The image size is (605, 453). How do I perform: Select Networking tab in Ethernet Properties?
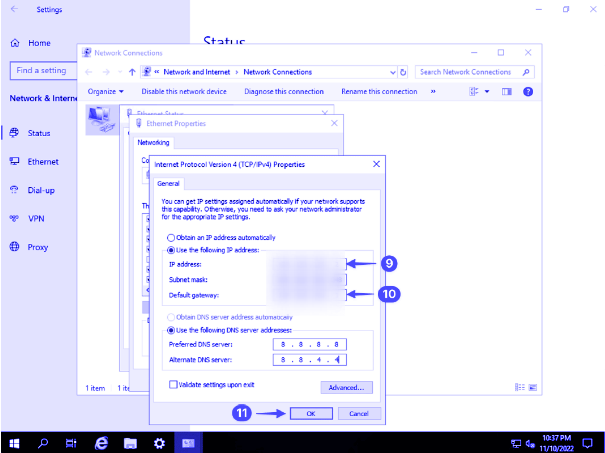pyautogui.click(x=153, y=142)
